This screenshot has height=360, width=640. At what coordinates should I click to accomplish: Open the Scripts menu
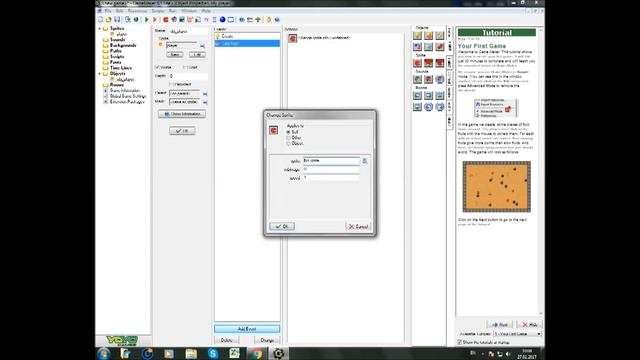click(x=158, y=11)
